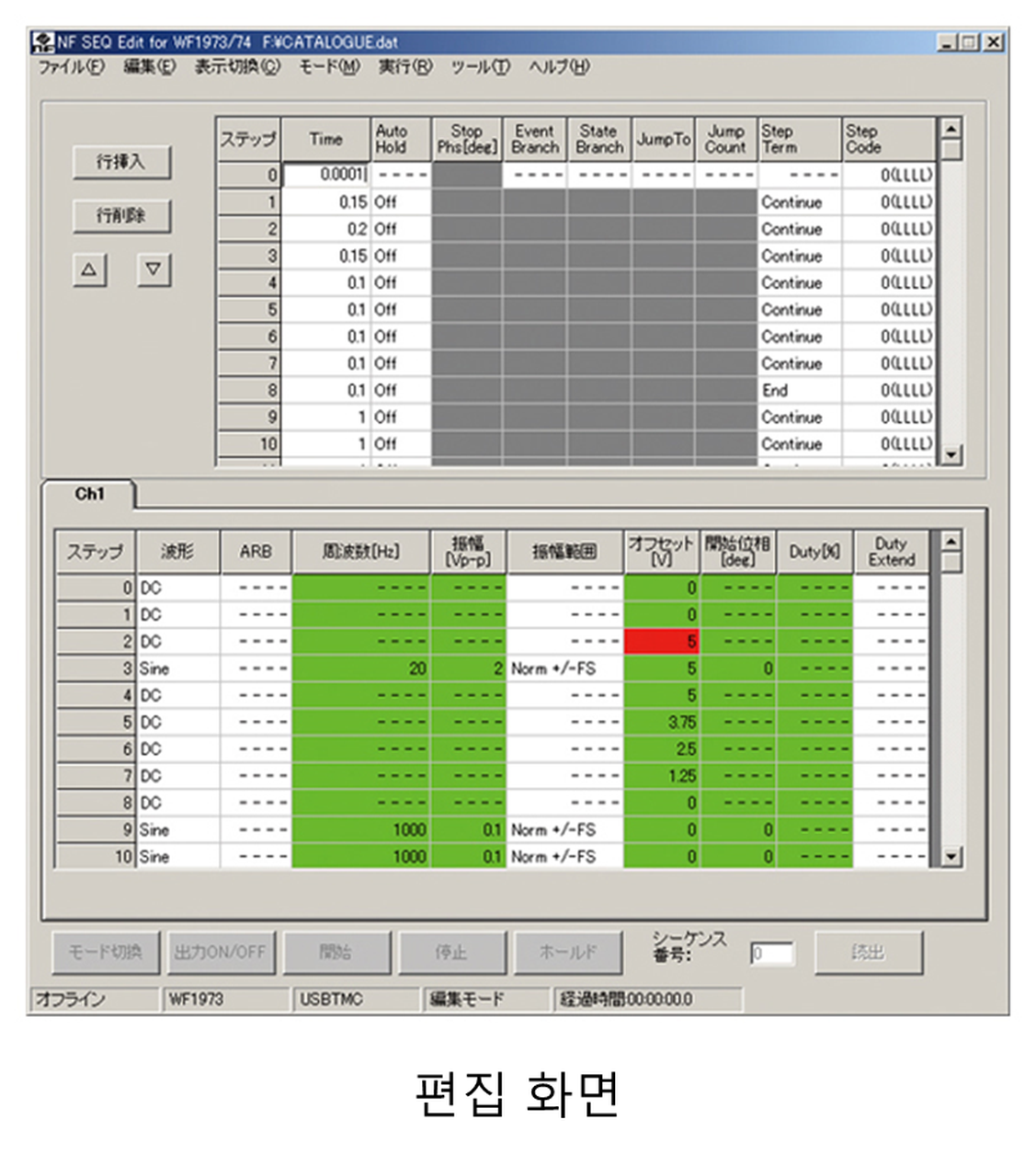This screenshot has height=1154, width=1036.
Task: Click the 振幅範囲 column header
Action: pyautogui.click(x=565, y=552)
